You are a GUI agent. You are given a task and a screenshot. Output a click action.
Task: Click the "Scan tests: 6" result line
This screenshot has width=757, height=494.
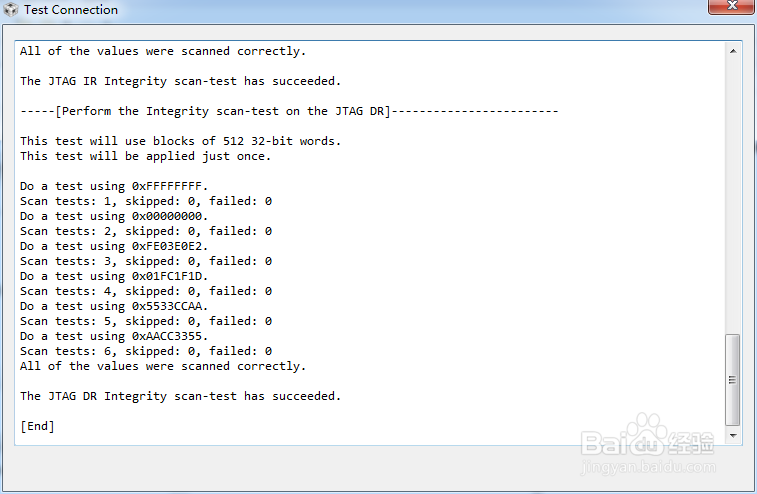pos(146,351)
